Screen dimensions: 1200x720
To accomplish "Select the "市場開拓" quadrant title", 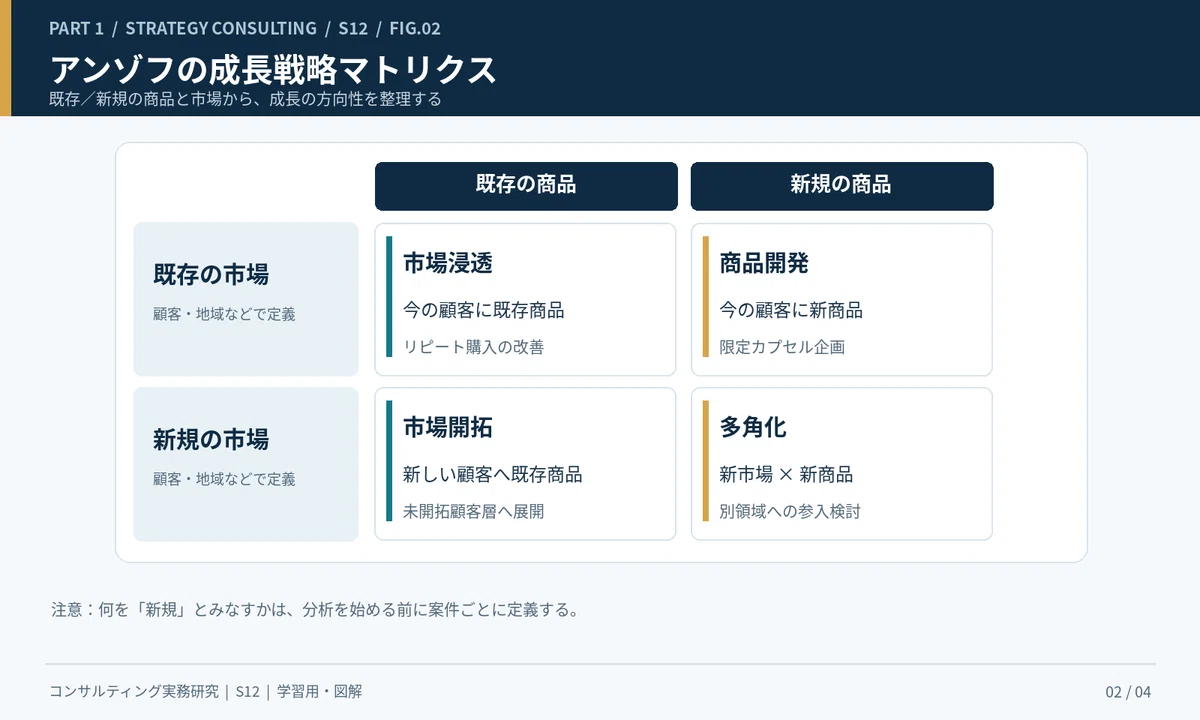I will [448, 428].
